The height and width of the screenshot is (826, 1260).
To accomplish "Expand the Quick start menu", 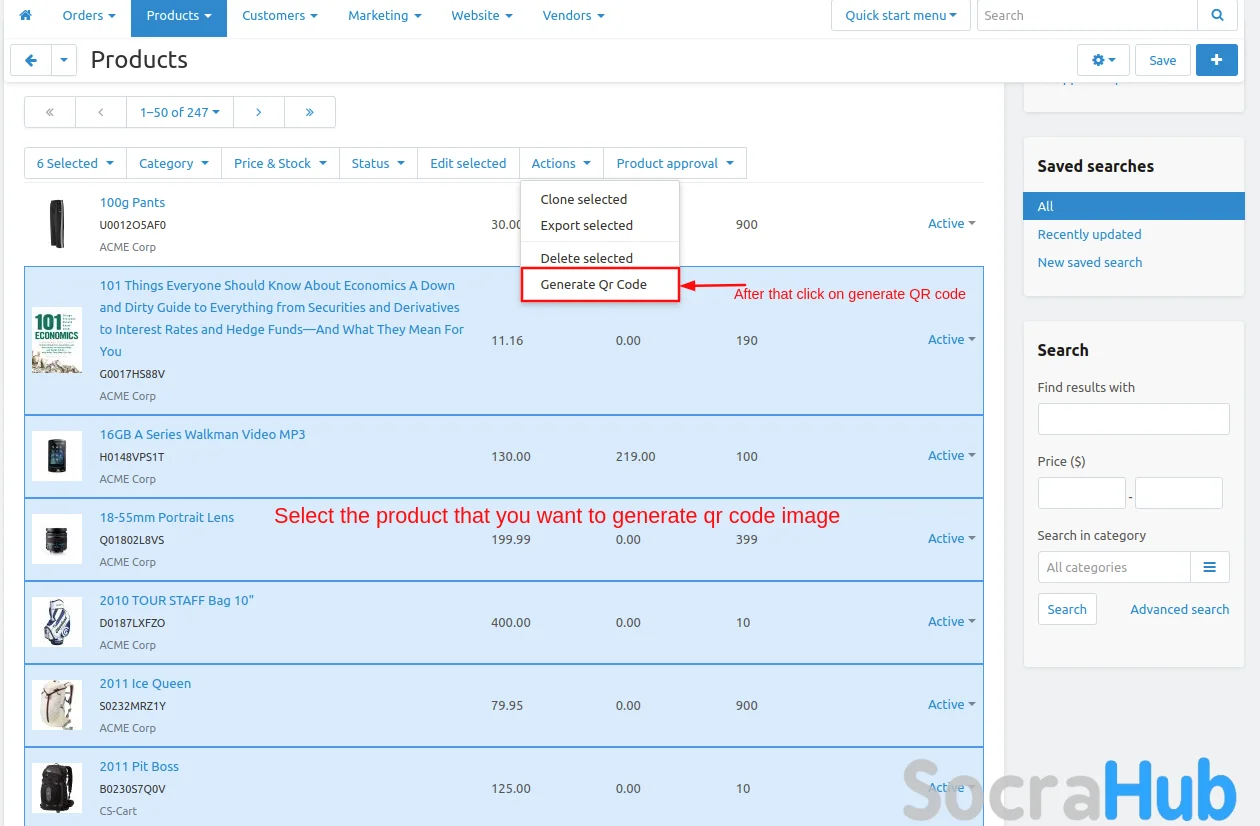I will click(x=900, y=16).
